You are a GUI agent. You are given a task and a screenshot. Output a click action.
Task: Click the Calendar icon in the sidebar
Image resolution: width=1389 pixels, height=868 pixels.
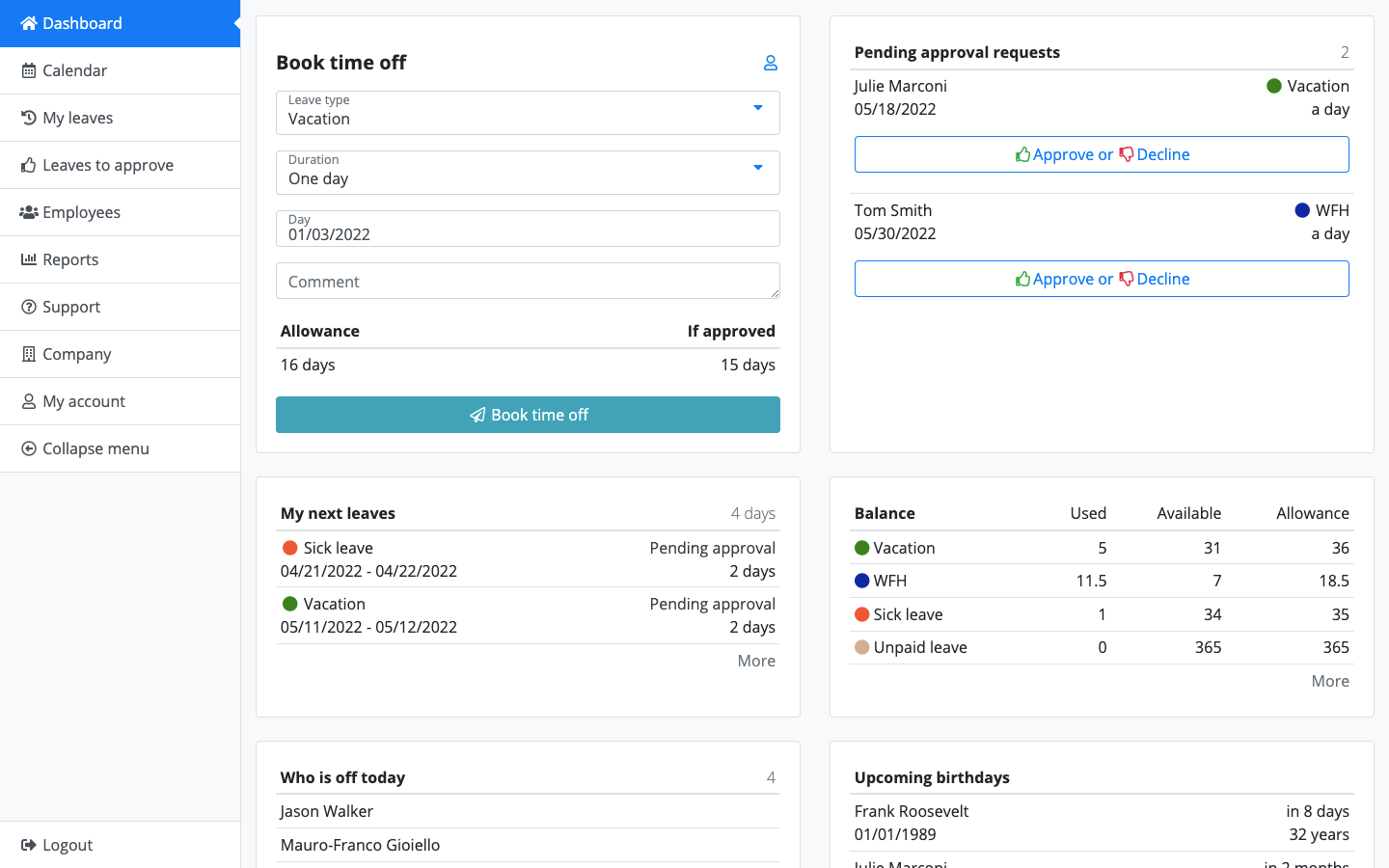click(x=29, y=70)
